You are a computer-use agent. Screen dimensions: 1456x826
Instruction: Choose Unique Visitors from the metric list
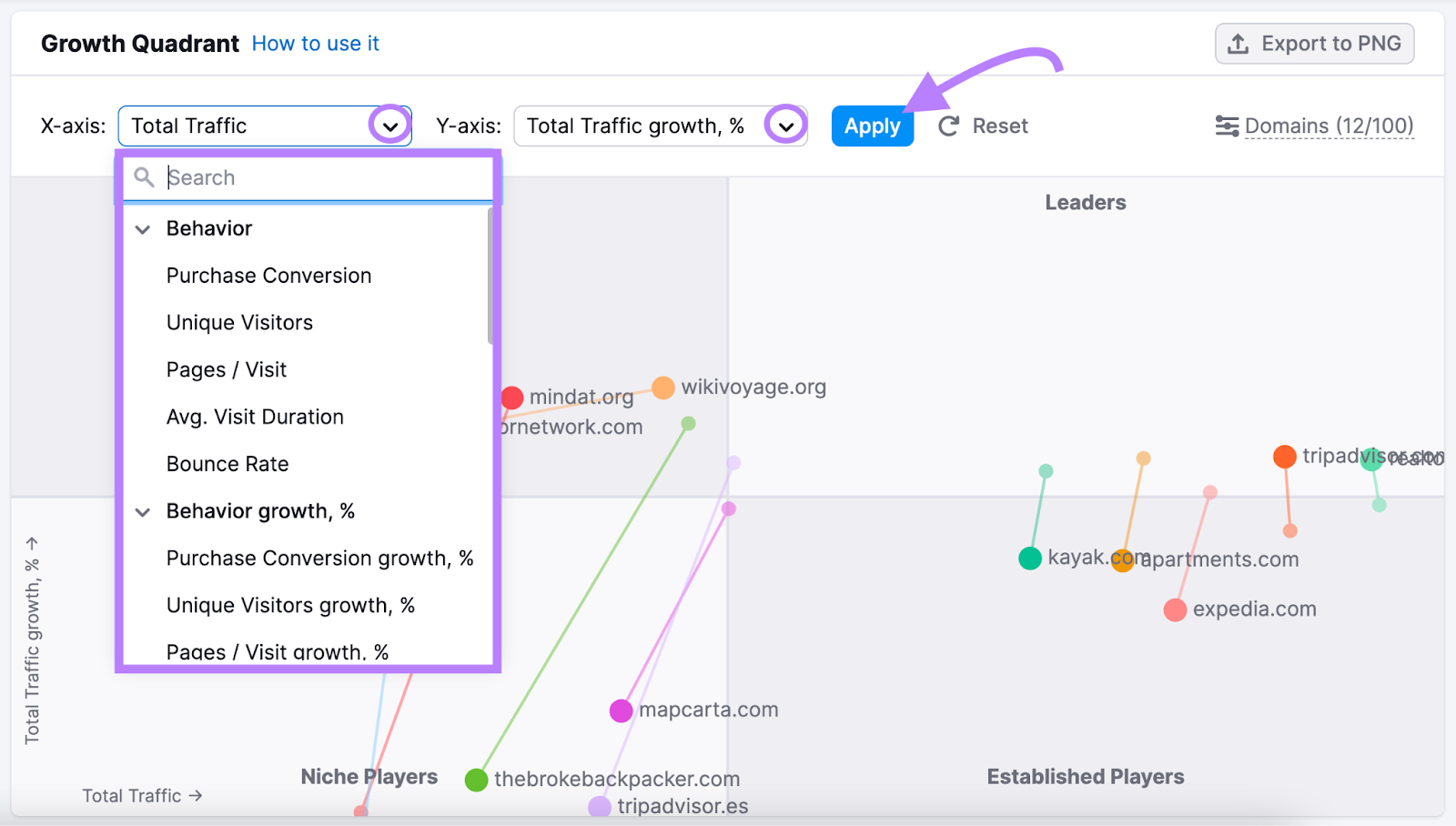pos(238,322)
